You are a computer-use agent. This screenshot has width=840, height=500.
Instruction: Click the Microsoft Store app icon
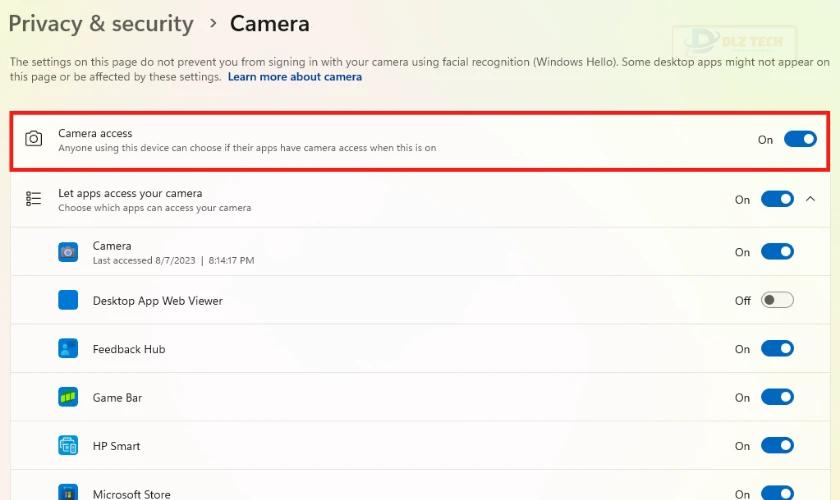(68, 492)
